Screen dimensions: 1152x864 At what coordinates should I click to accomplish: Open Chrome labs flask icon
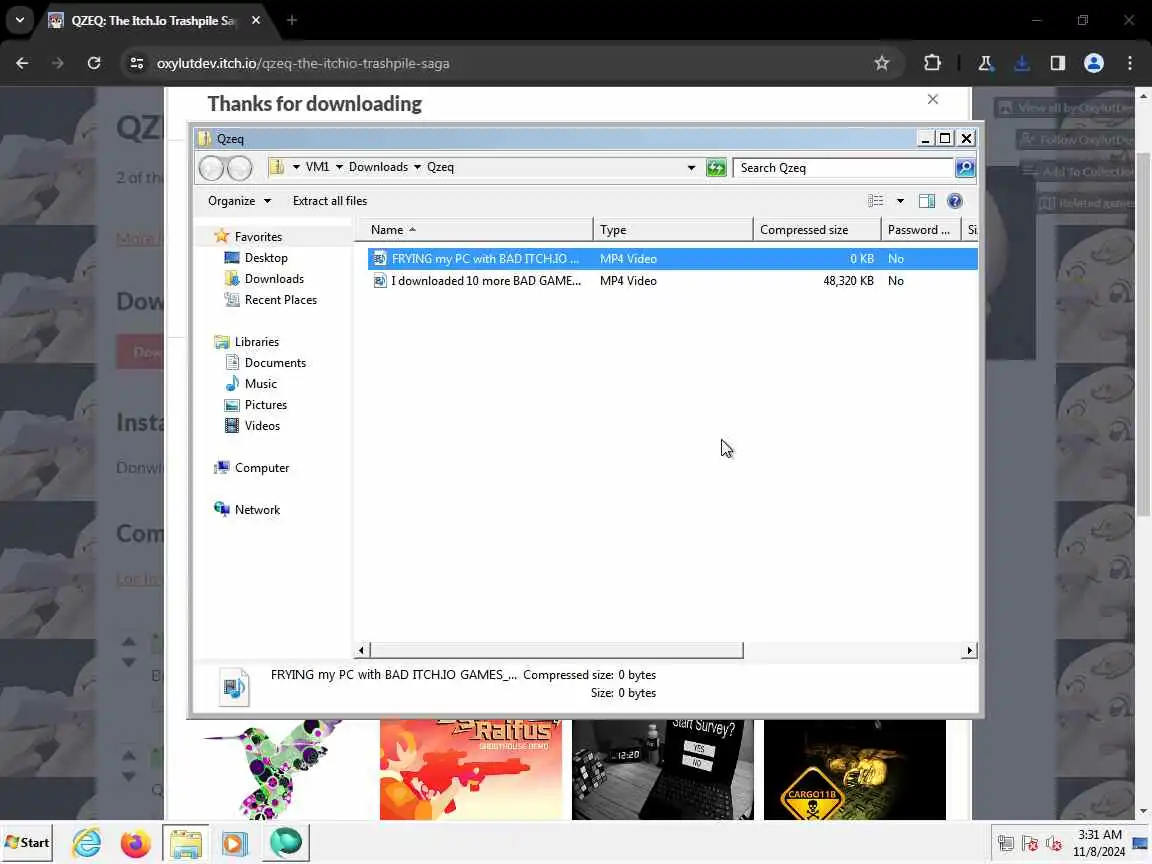tap(985, 63)
